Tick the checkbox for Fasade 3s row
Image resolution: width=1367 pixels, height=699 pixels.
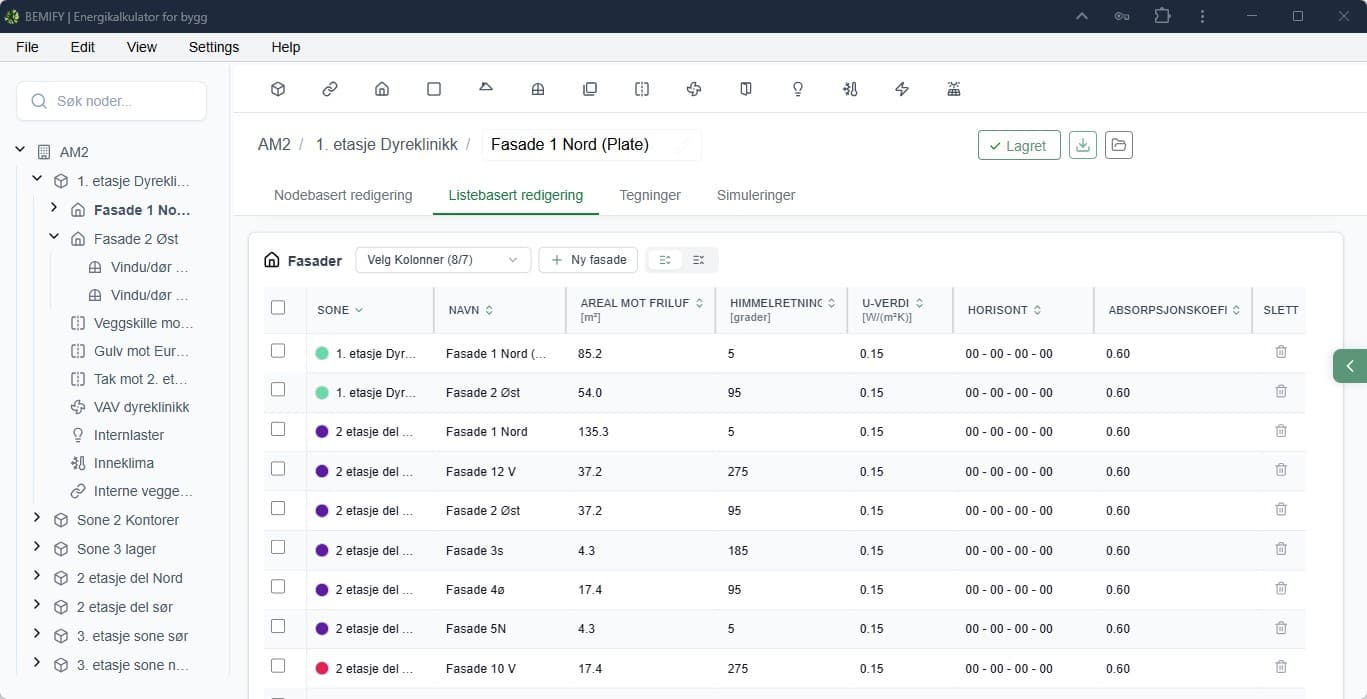coord(278,548)
